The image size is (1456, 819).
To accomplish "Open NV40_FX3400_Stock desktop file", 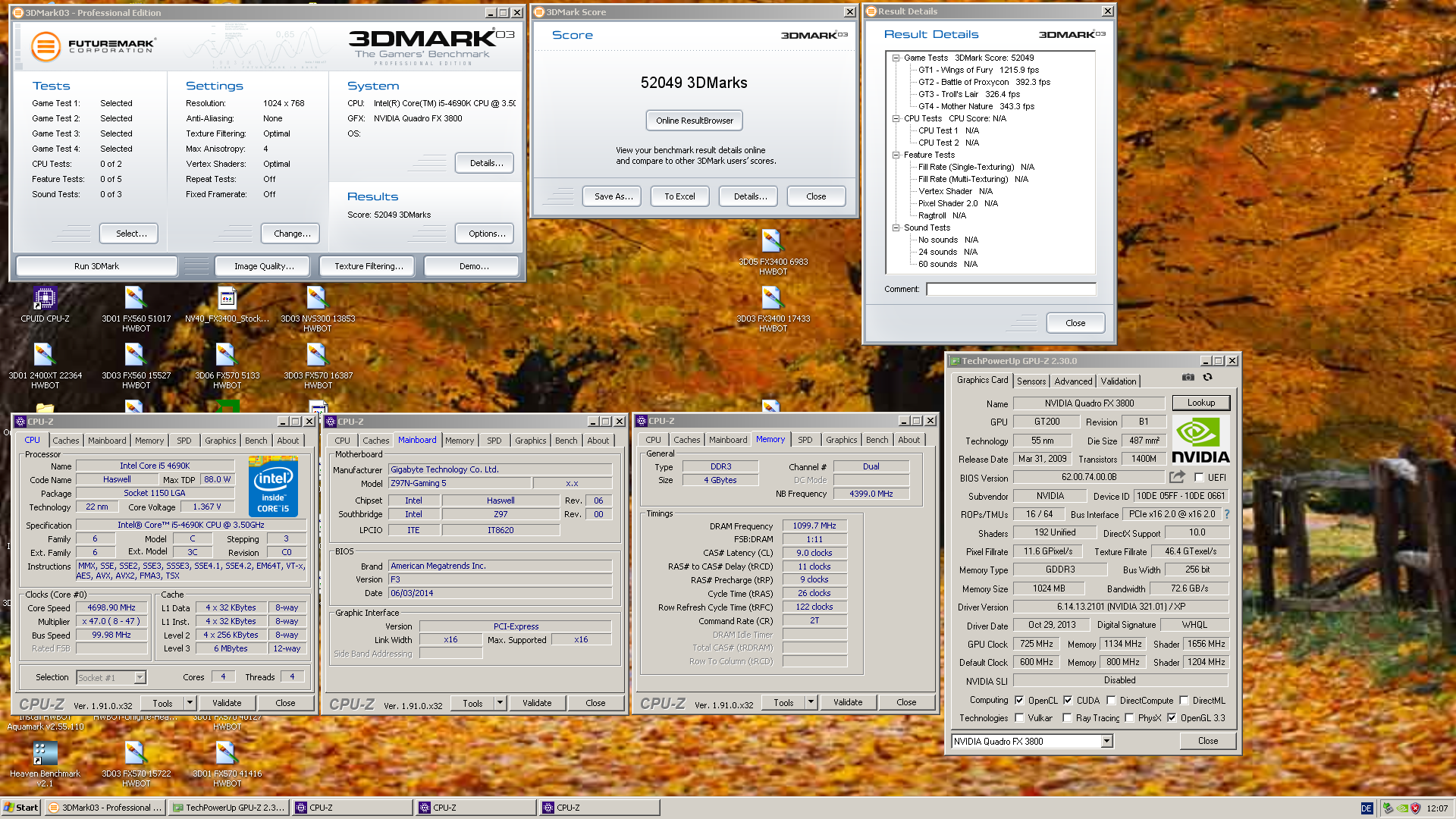I will coord(227,305).
